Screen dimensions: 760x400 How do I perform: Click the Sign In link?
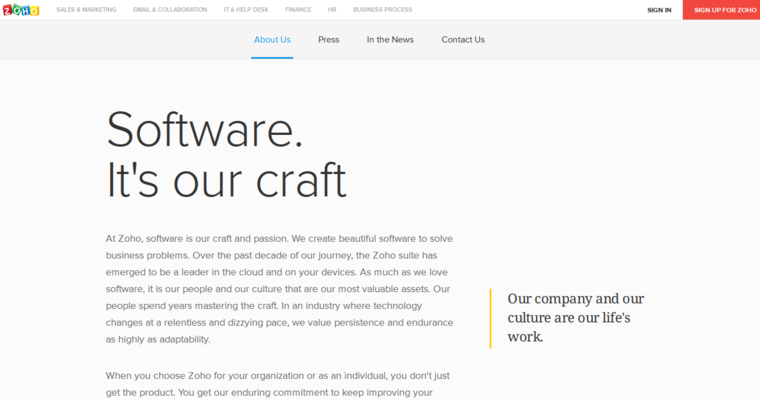point(659,10)
